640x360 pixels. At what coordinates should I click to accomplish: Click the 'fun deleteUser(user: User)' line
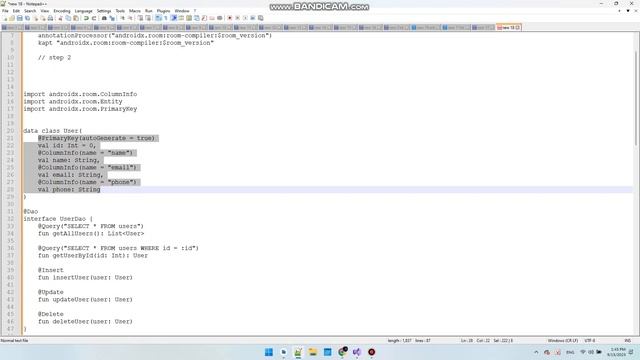coord(85,322)
